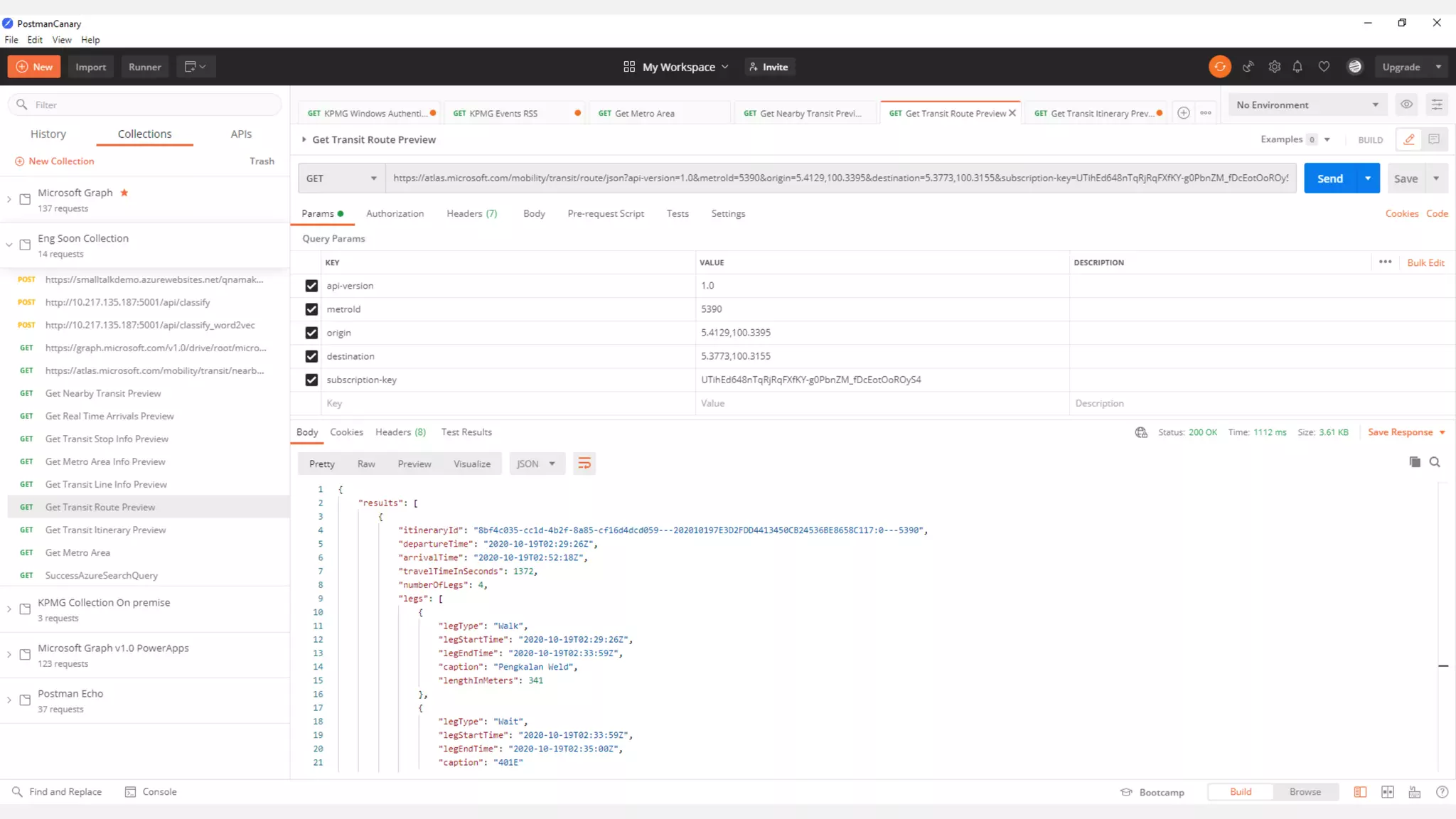Open the History sidebar tab
The image size is (1456, 819).
(x=48, y=134)
